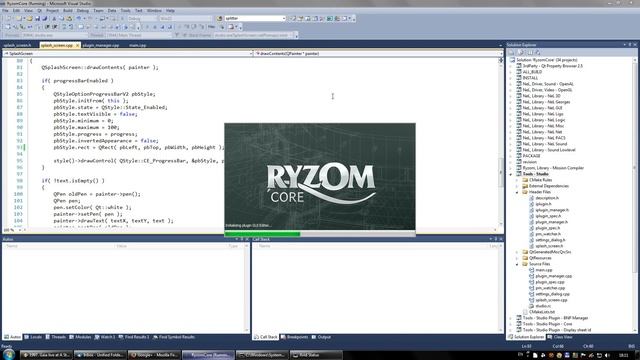The width and height of the screenshot is (640, 360).
Task: Click the Save icon in the toolbar
Action: [38, 18]
